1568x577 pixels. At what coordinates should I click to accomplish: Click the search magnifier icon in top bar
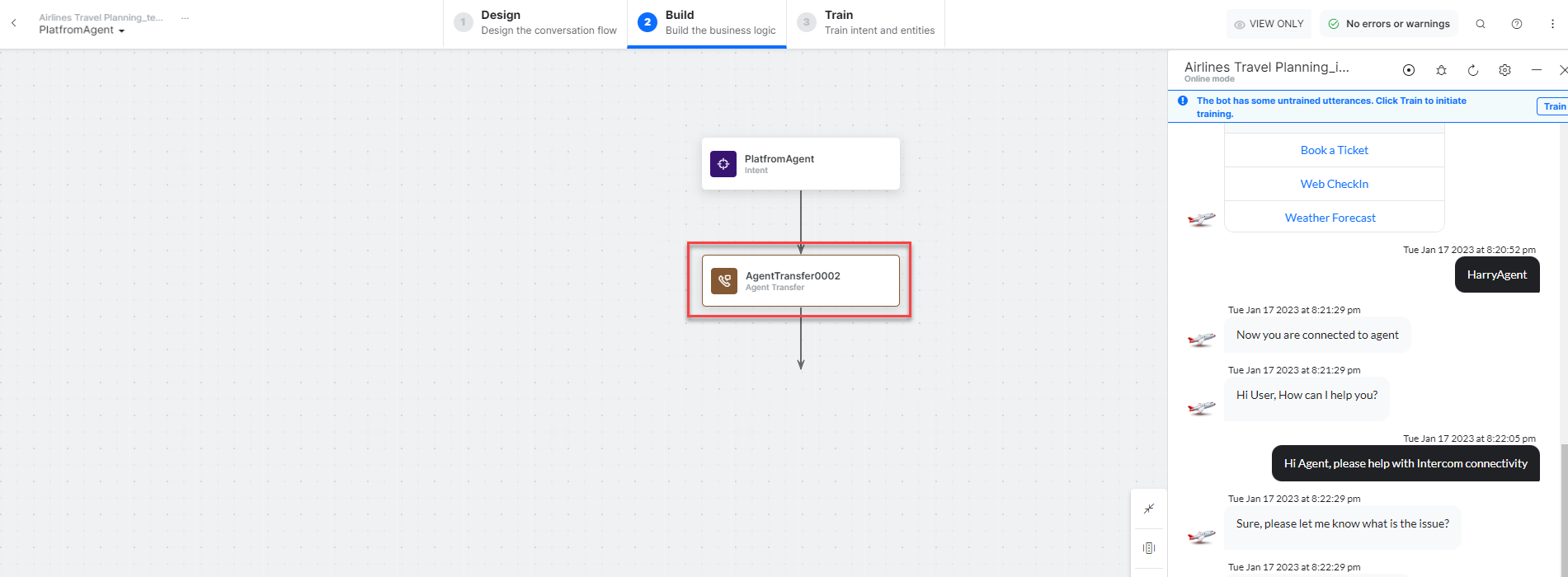tap(1481, 24)
